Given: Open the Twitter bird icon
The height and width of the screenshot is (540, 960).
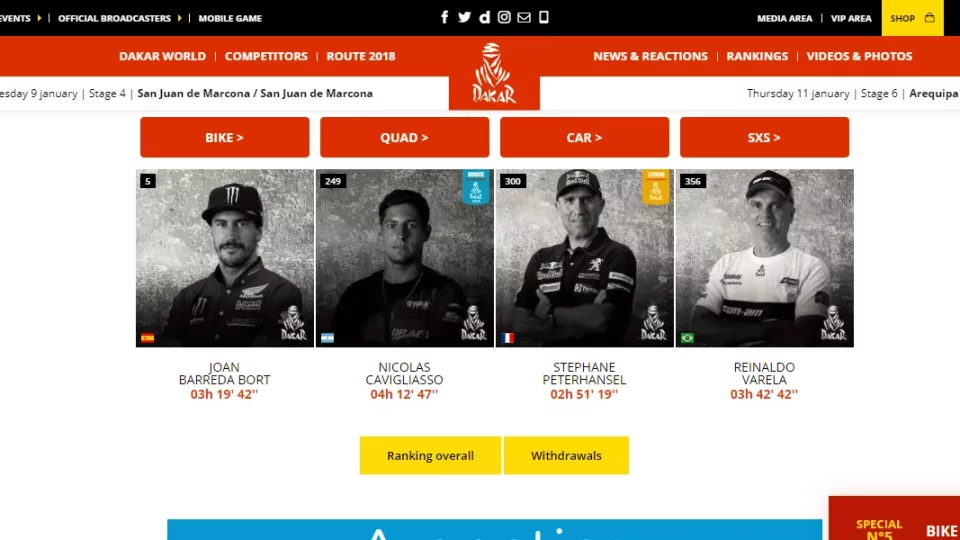Looking at the screenshot, I should coord(465,17).
